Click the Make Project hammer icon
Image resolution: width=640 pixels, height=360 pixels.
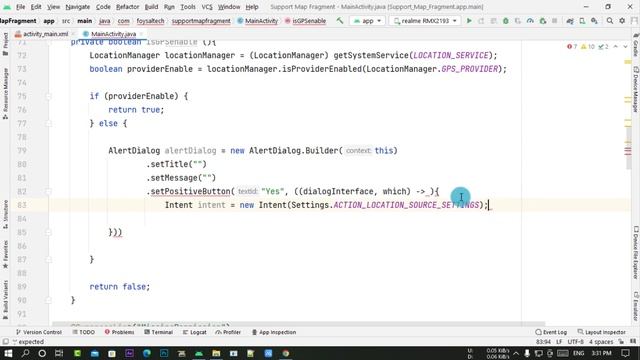click(340, 20)
